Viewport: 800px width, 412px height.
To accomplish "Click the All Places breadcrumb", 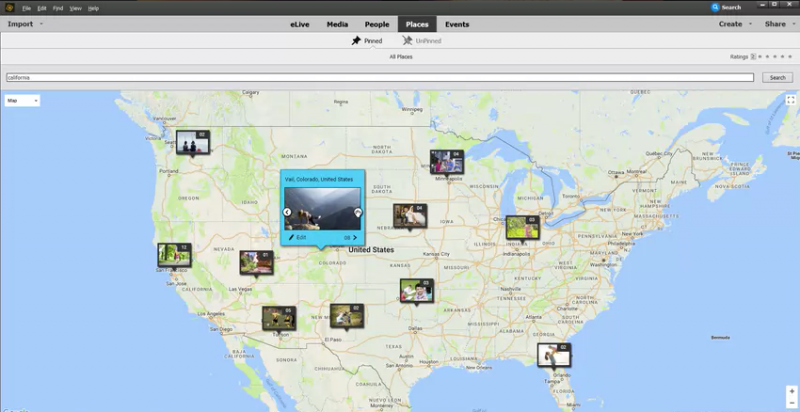I will pyautogui.click(x=401, y=57).
